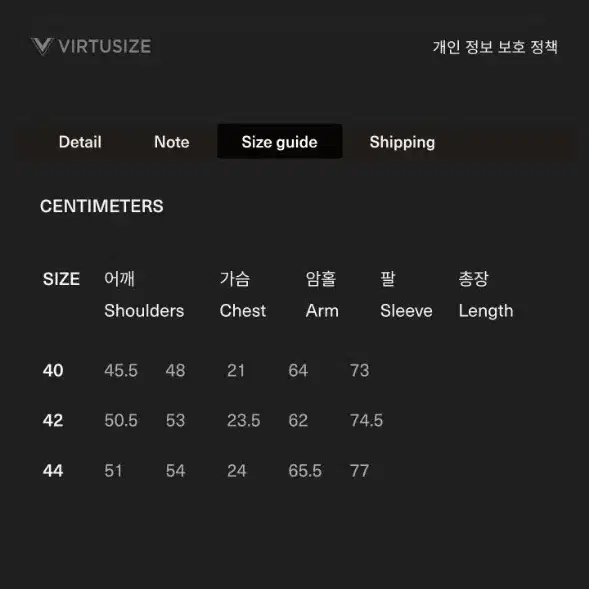Click the Sleeve column header
Image resolution: width=589 pixels, height=589 pixels.
point(406,311)
